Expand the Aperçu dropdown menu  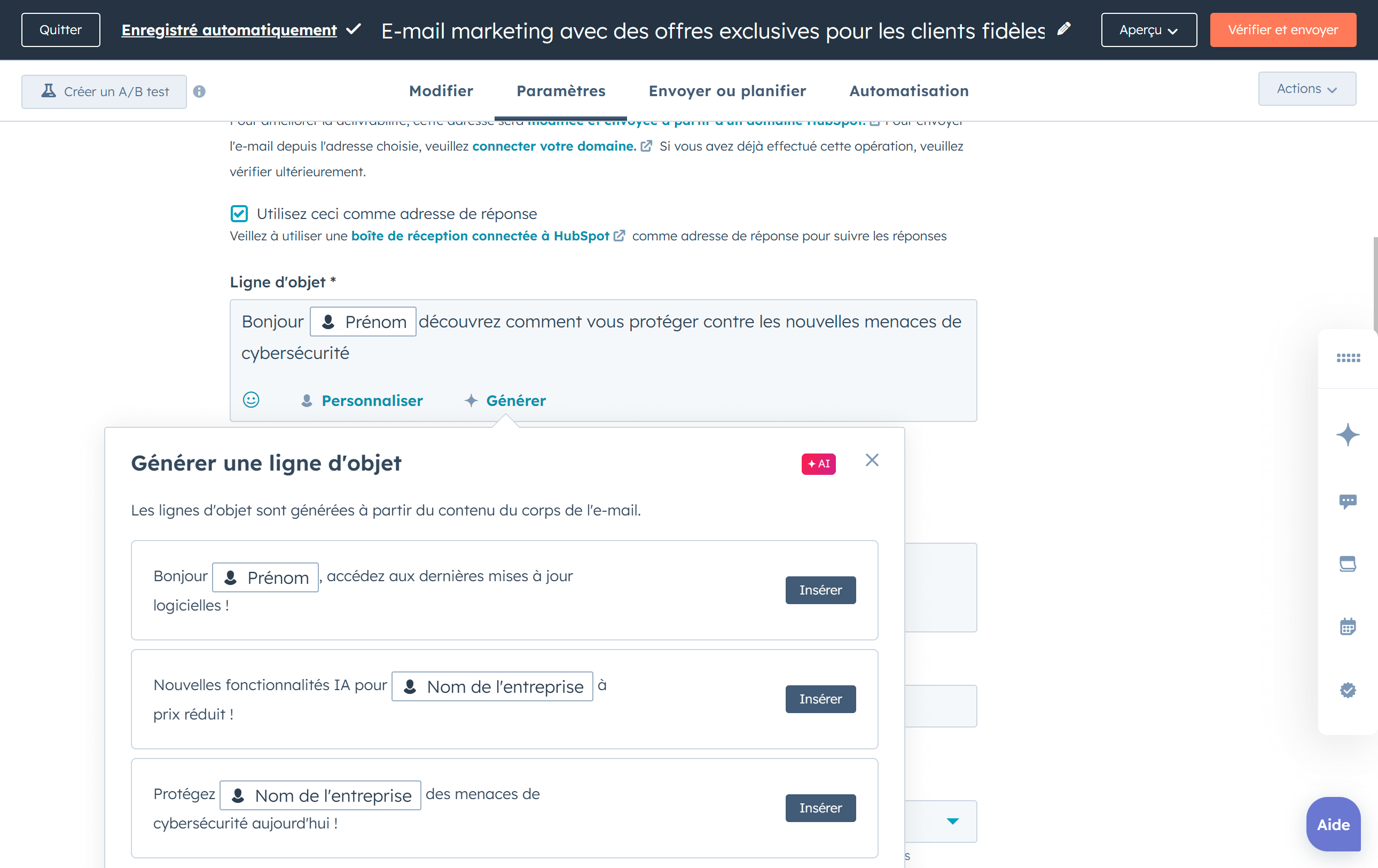pos(1147,29)
